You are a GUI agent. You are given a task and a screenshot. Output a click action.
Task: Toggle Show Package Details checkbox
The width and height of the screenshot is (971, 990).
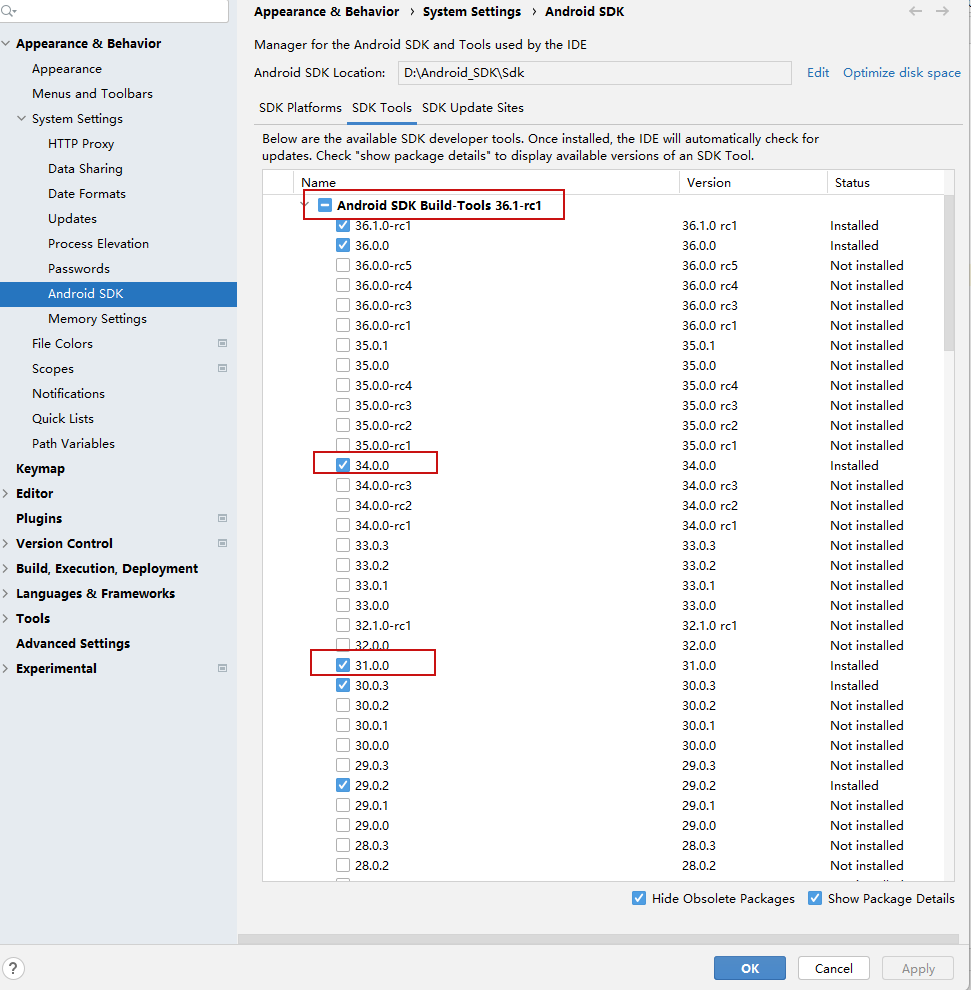815,898
